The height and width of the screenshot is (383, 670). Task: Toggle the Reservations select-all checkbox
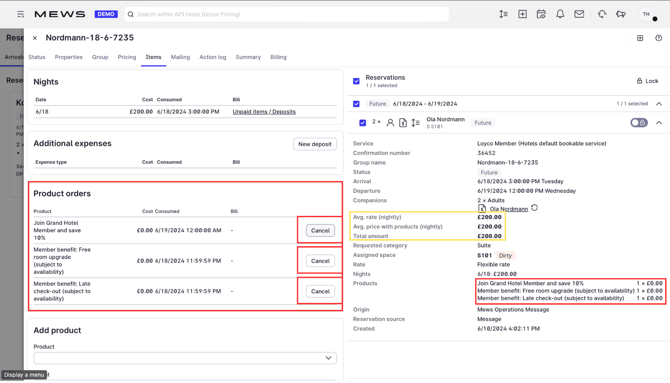tap(356, 81)
